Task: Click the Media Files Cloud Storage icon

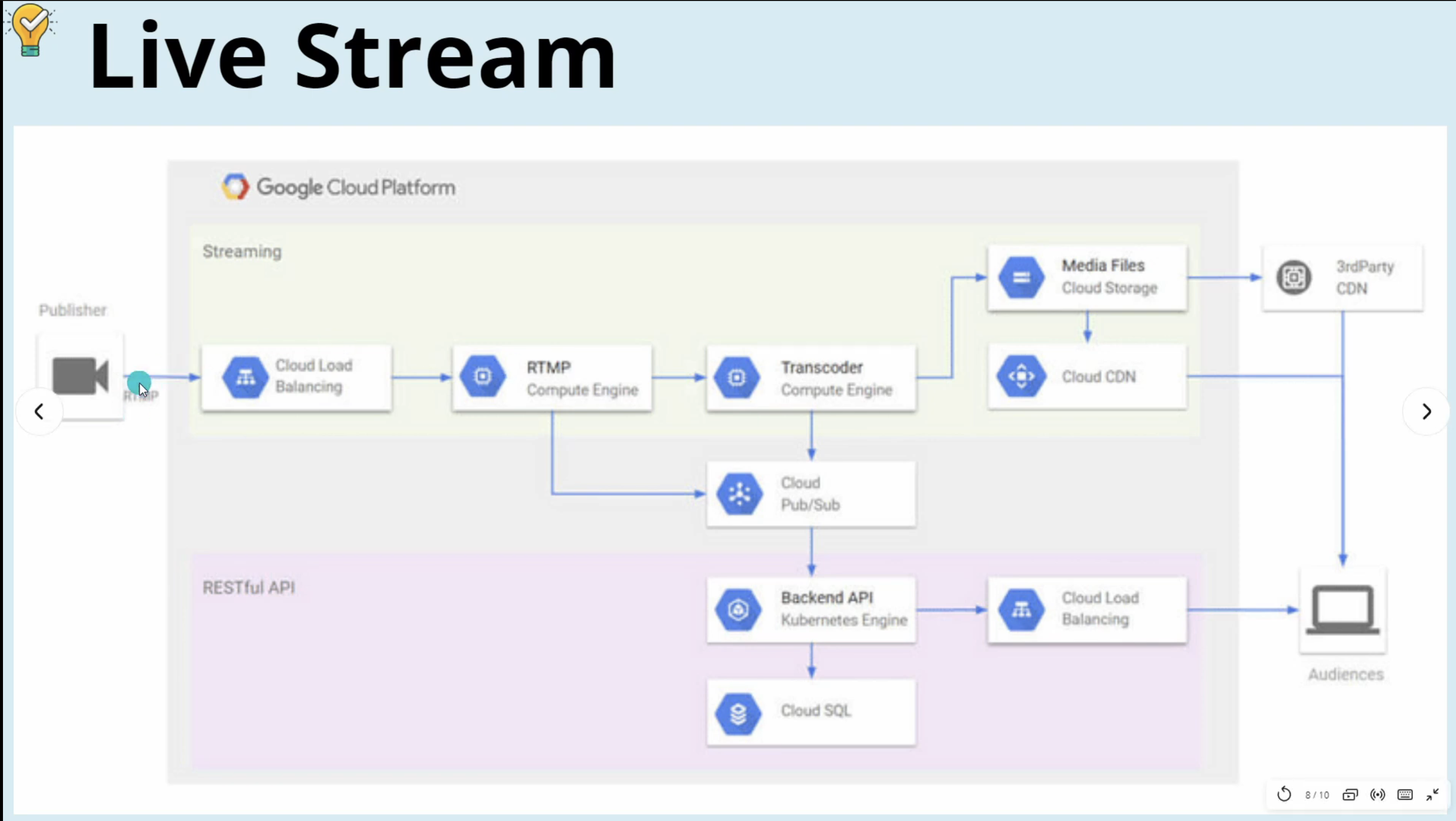Action: (1021, 277)
